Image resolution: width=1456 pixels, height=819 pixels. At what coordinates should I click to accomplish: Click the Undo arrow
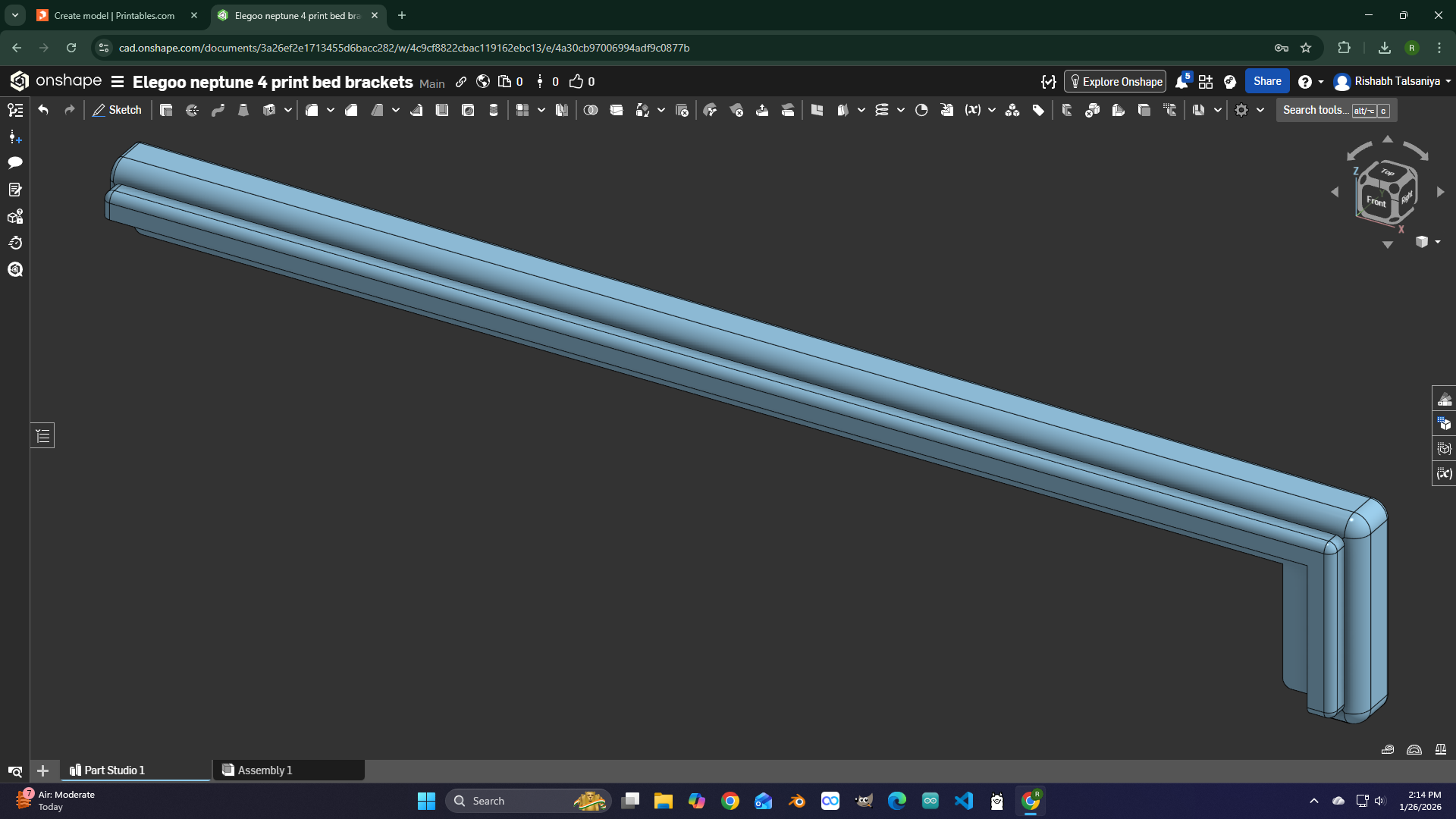tap(43, 110)
